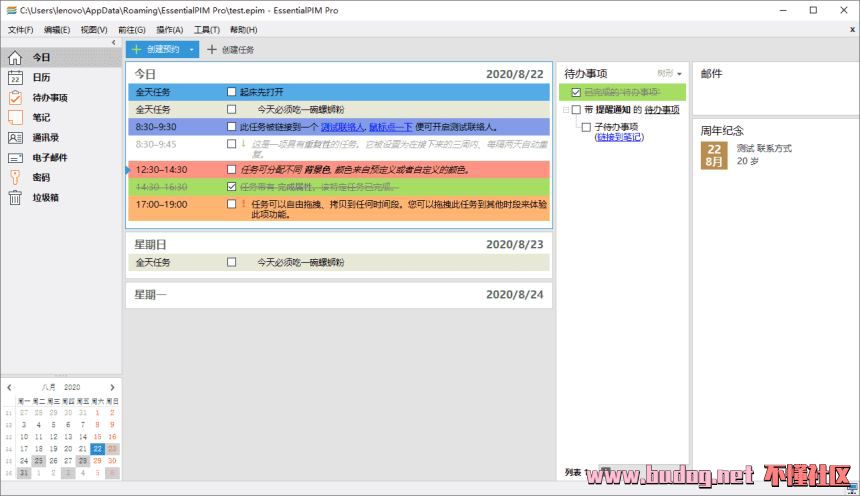
Task: Select the 12:30–14:30 time label
Action: point(161,170)
